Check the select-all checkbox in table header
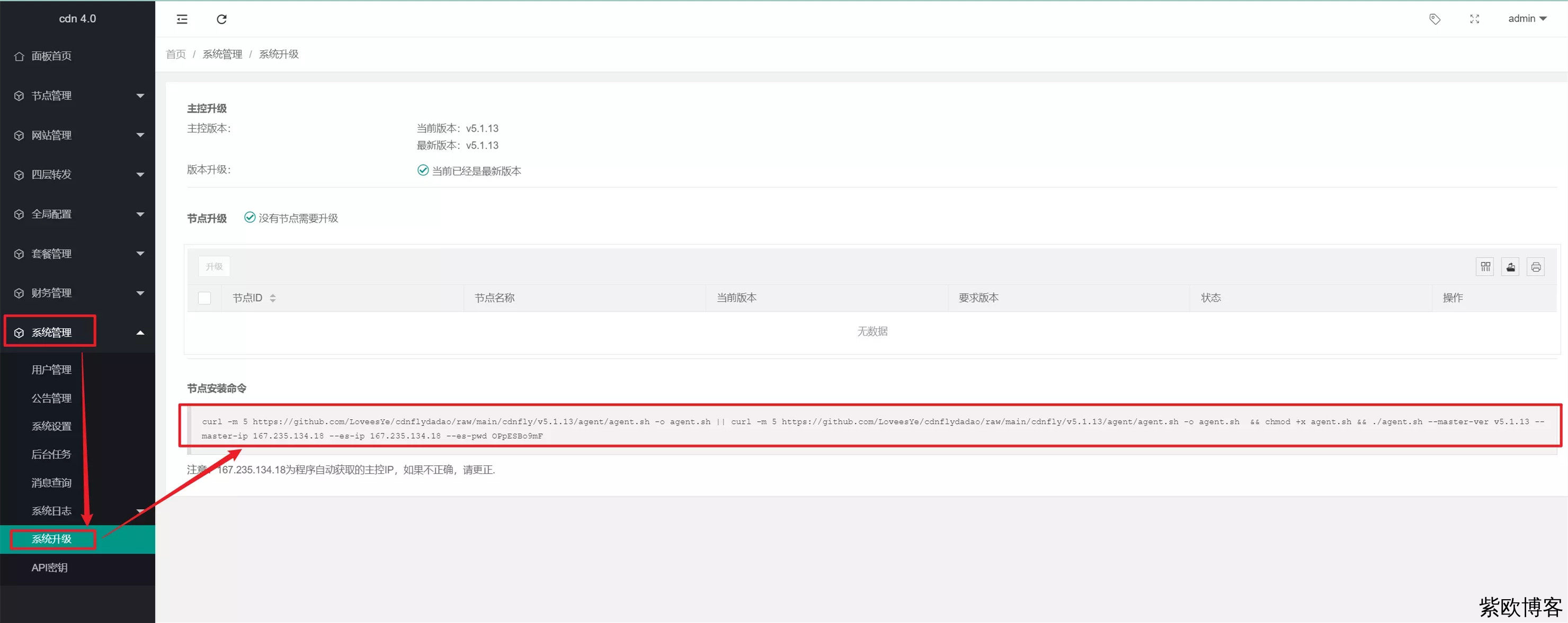 click(204, 298)
